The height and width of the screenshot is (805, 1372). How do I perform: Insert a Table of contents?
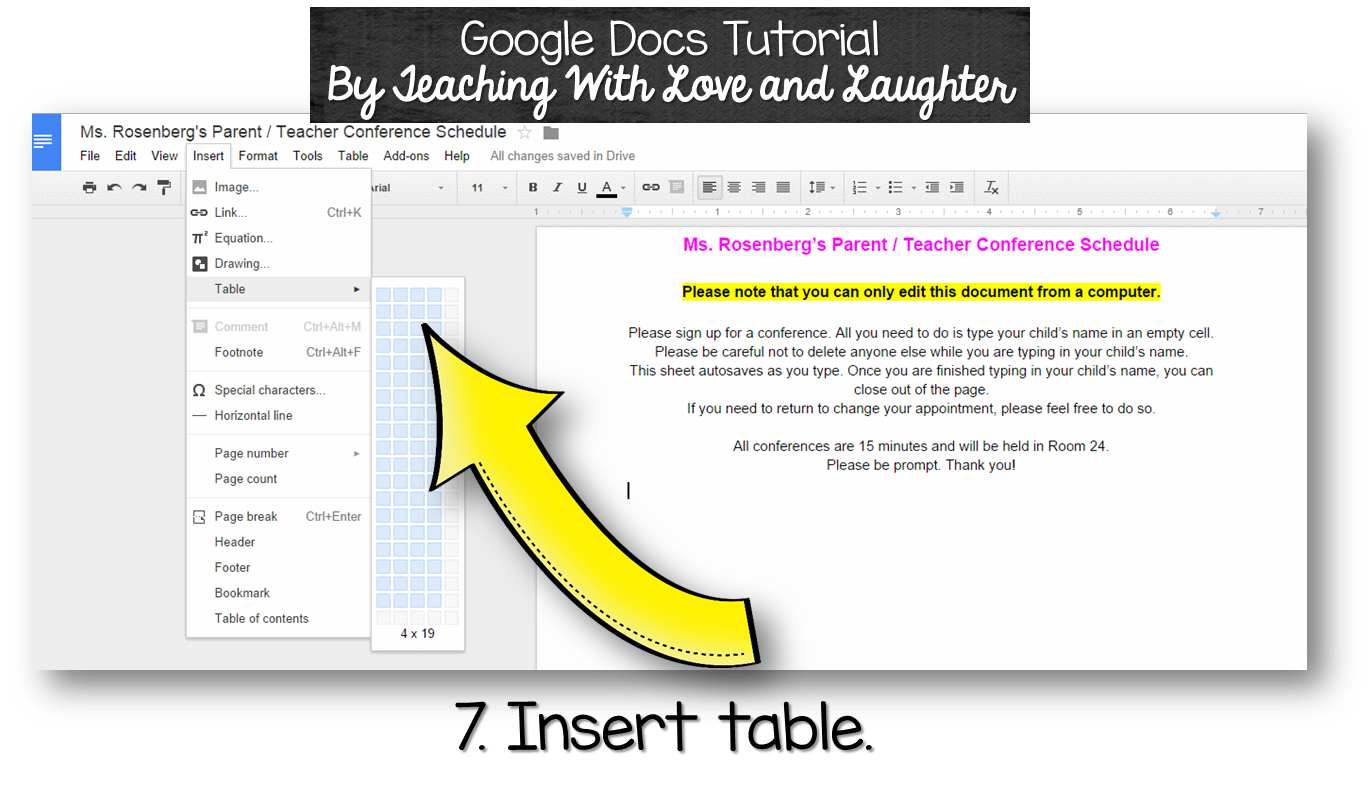click(278, 619)
